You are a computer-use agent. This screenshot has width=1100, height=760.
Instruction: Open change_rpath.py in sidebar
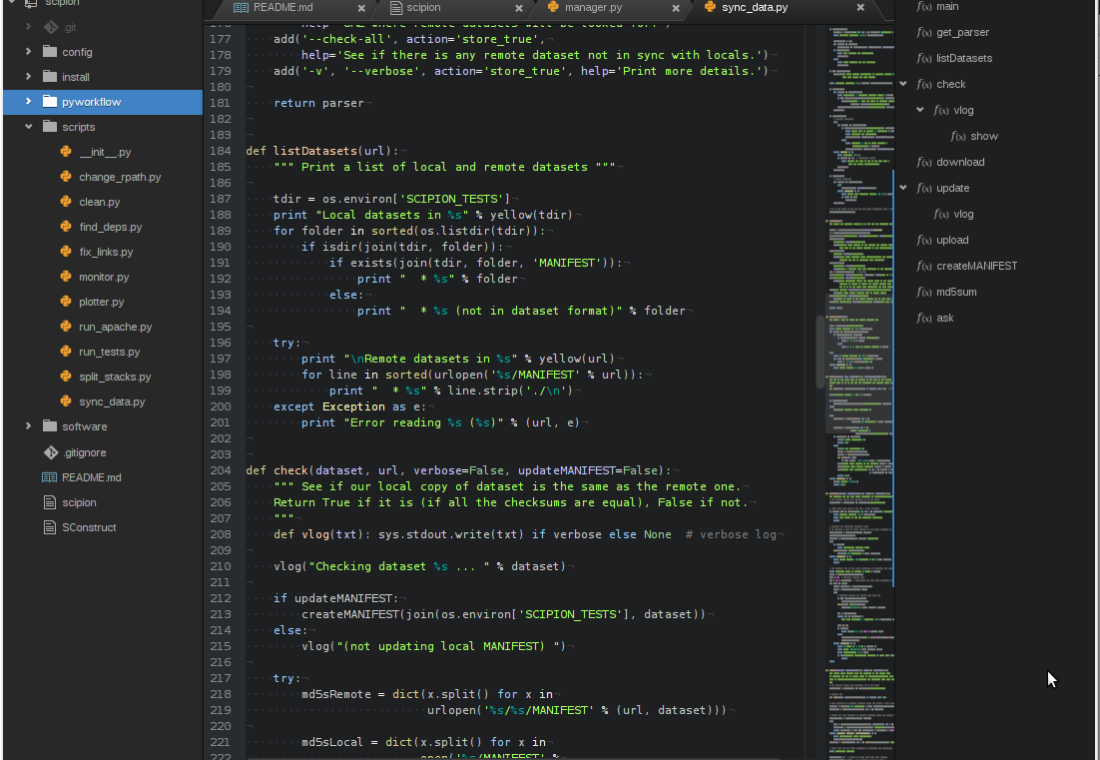click(120, 177)
